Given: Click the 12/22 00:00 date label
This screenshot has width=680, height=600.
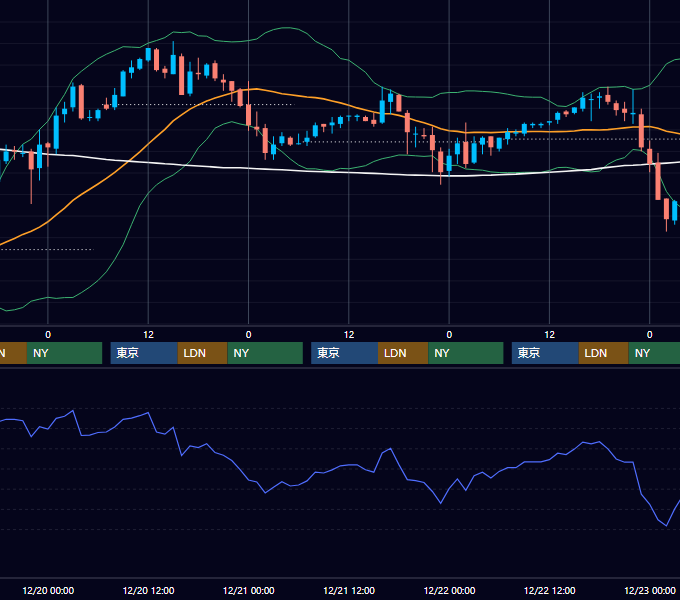Looking at the screenshot, I should (x=449, y=590).
